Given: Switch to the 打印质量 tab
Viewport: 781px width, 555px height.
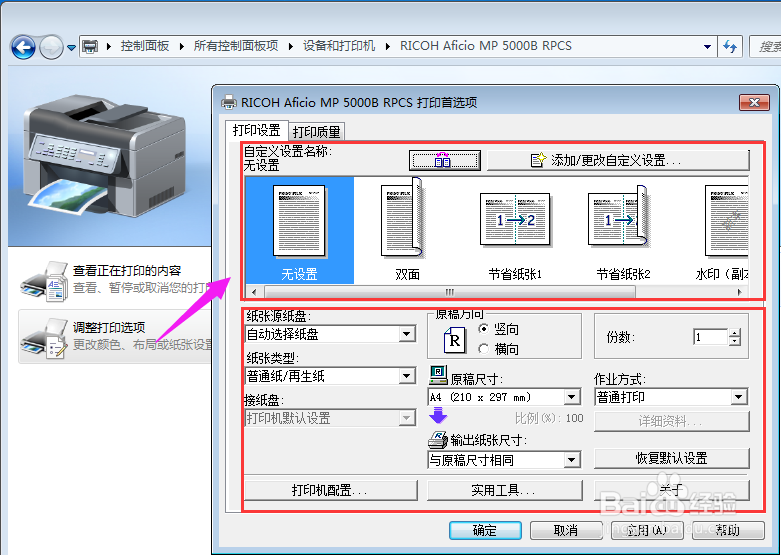Looking at the screenshot, I should point(317,132).
